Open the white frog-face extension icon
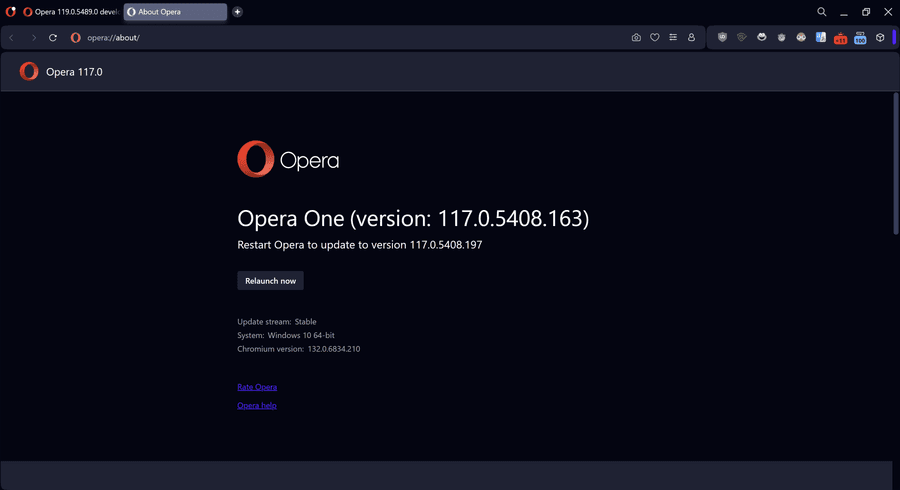 [x=762, y=37]
